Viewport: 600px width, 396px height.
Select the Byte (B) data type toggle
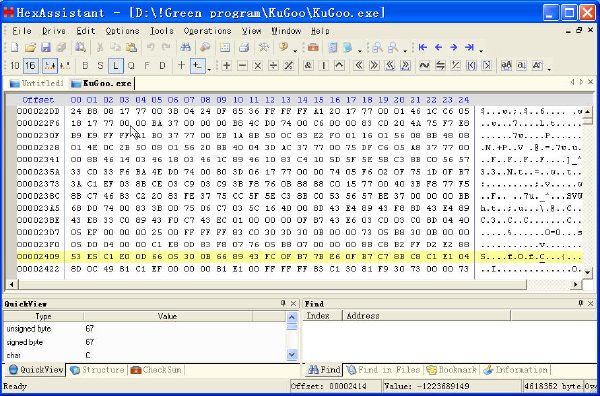click(85, 66)
